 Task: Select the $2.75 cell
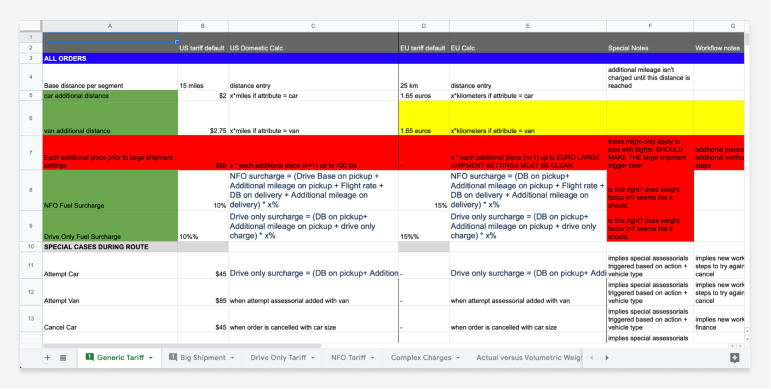click(203, 118)
